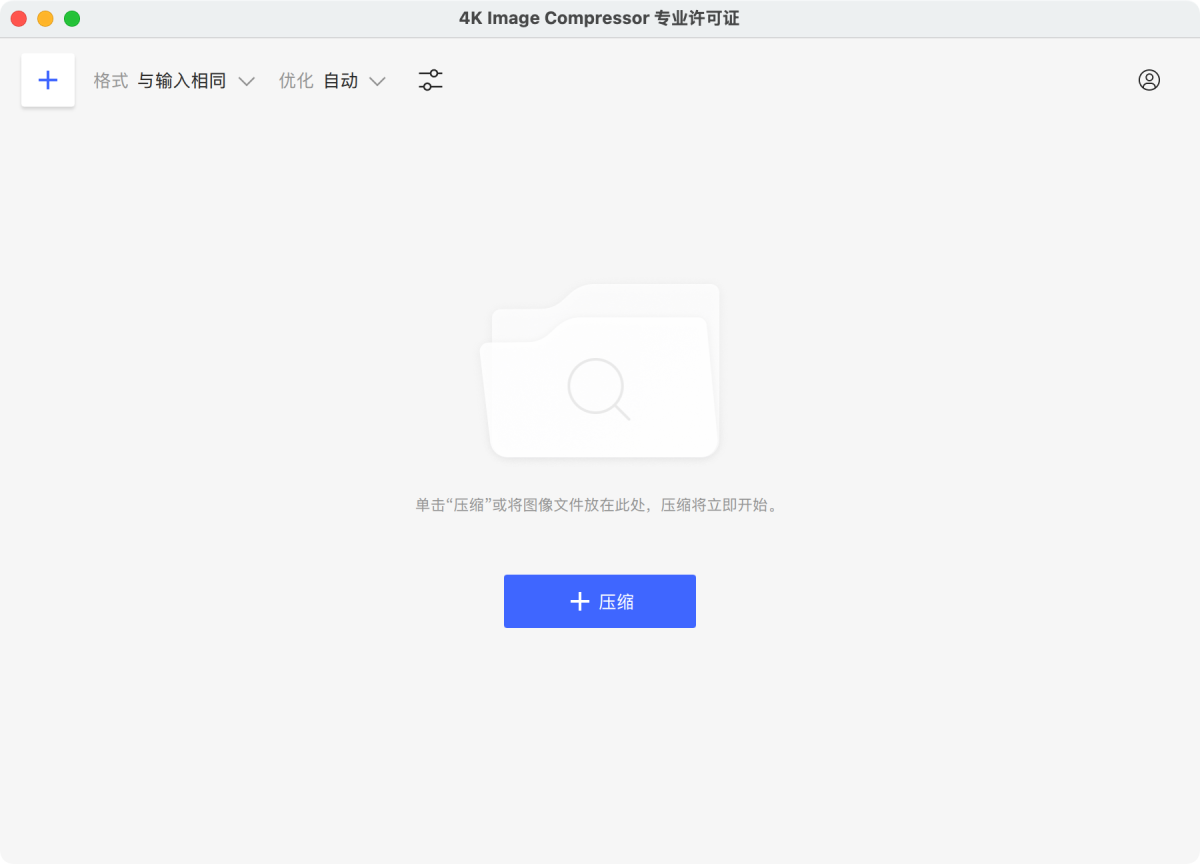Open the 与输入相同 format dropdown

point(182,81)
